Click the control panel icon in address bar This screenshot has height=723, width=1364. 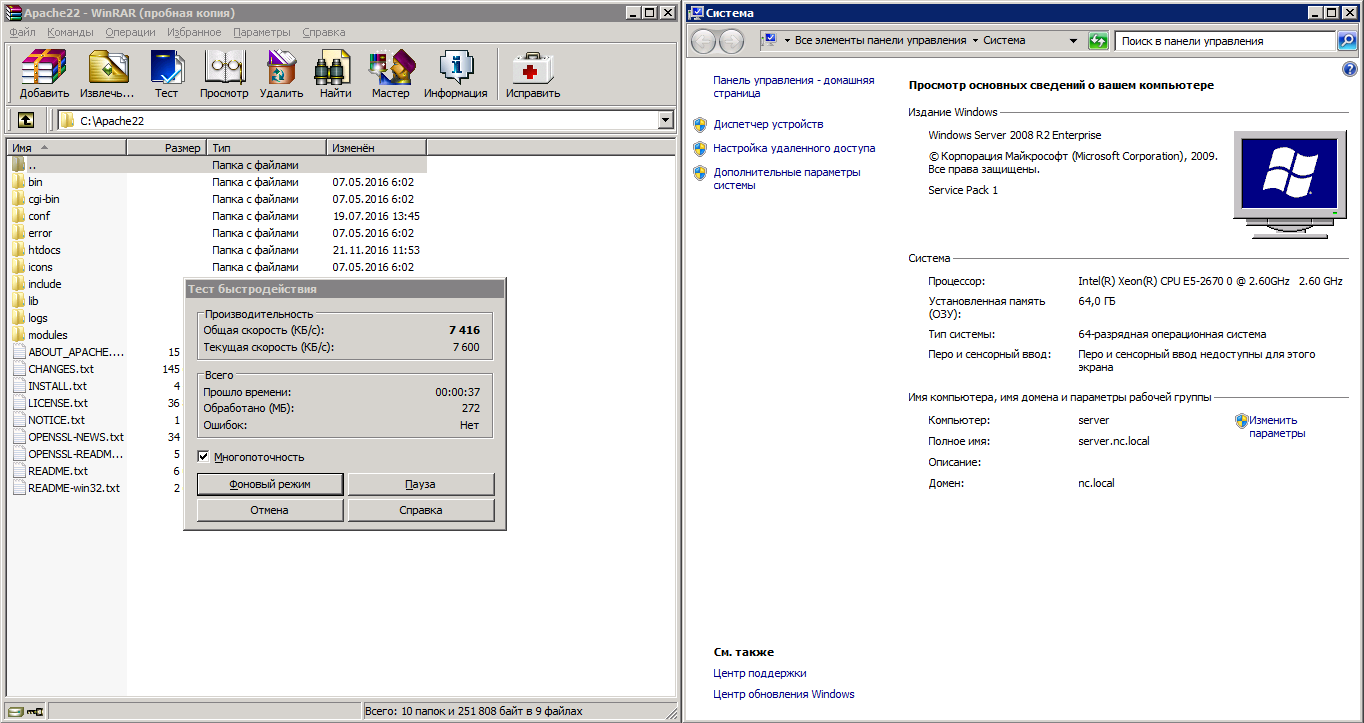coord(770,41)
